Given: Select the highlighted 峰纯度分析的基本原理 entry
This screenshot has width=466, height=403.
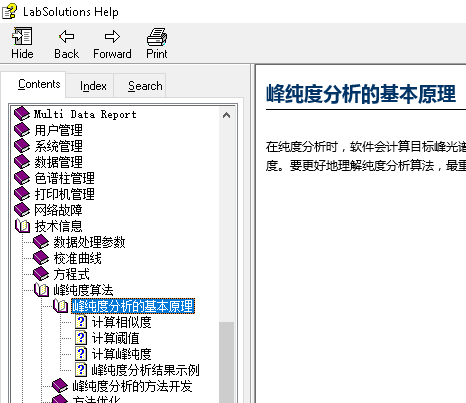Looking at the screenshot, I should pos(133,306).
